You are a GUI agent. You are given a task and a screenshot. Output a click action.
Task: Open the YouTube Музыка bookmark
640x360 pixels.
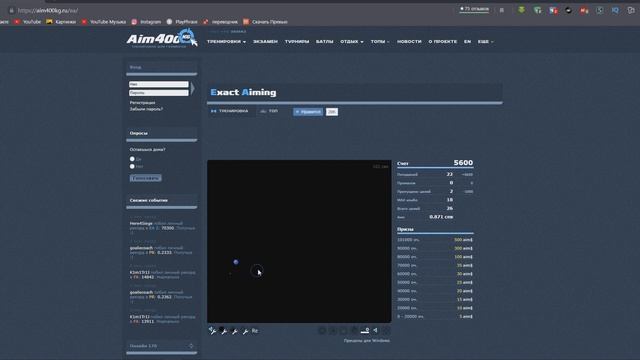click(104, 22)
